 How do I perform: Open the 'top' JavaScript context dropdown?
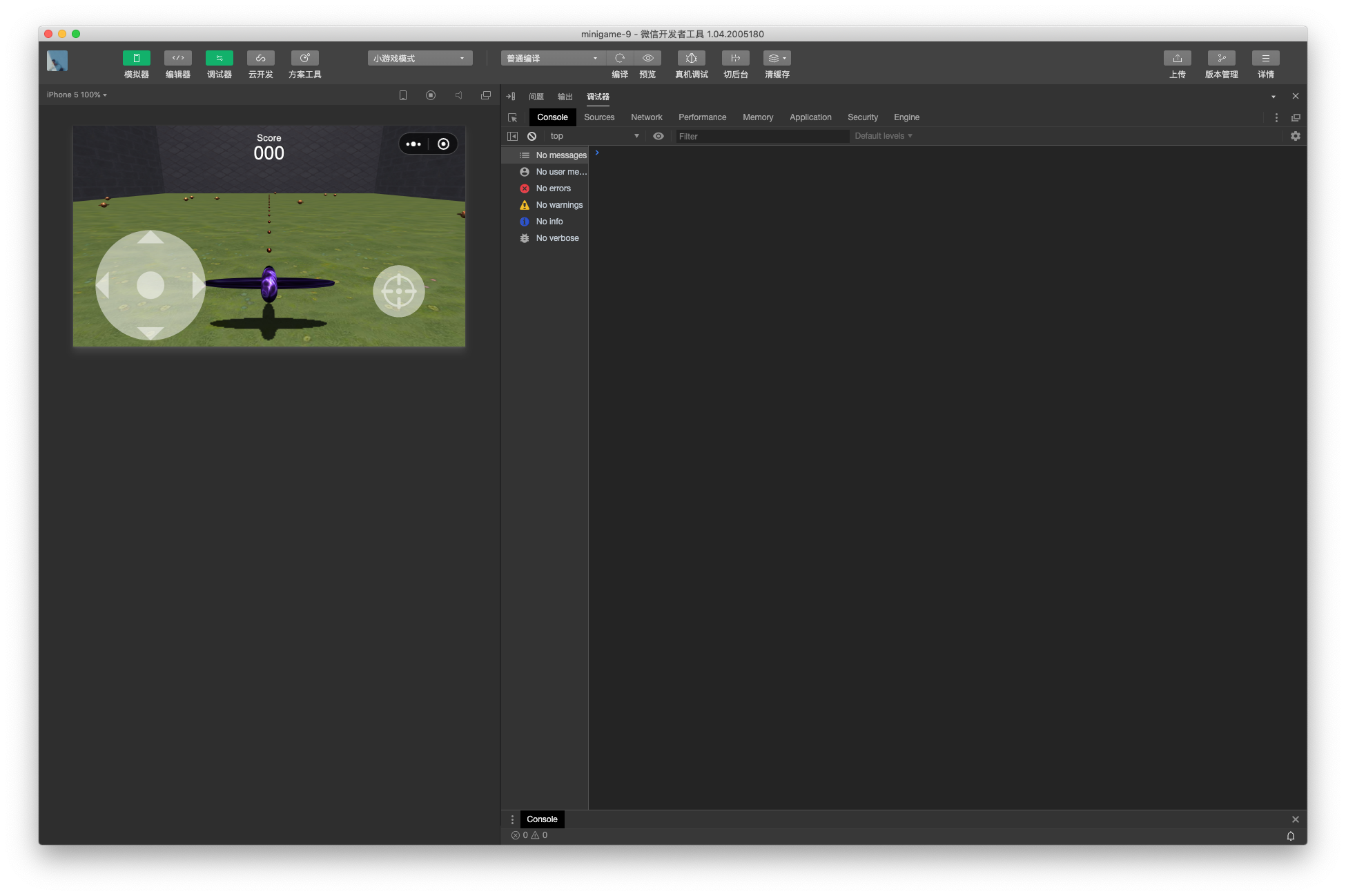coord(594,137)
